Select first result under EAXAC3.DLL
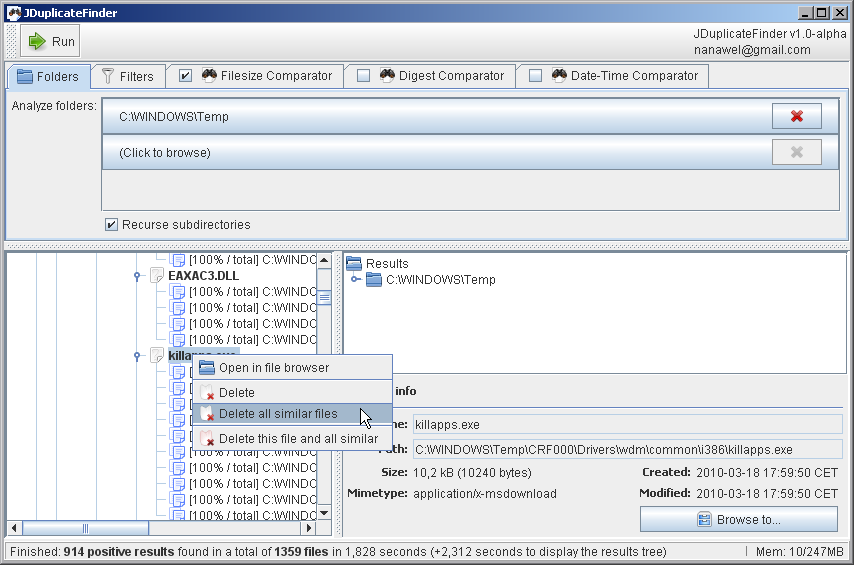Screen dimensions: 854x565 (x=252, y=291)
